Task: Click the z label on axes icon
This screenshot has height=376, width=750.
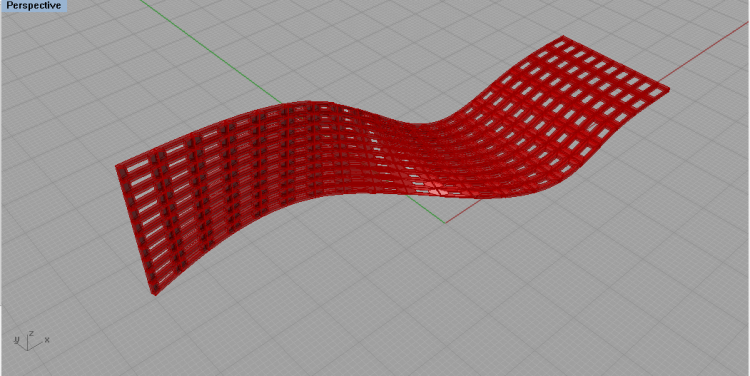Action: click(x=31, y=333)
